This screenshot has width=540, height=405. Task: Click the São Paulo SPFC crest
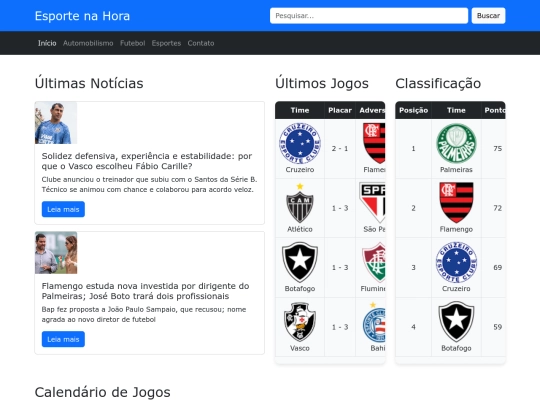pyautogui.click(x=372, y=203)
